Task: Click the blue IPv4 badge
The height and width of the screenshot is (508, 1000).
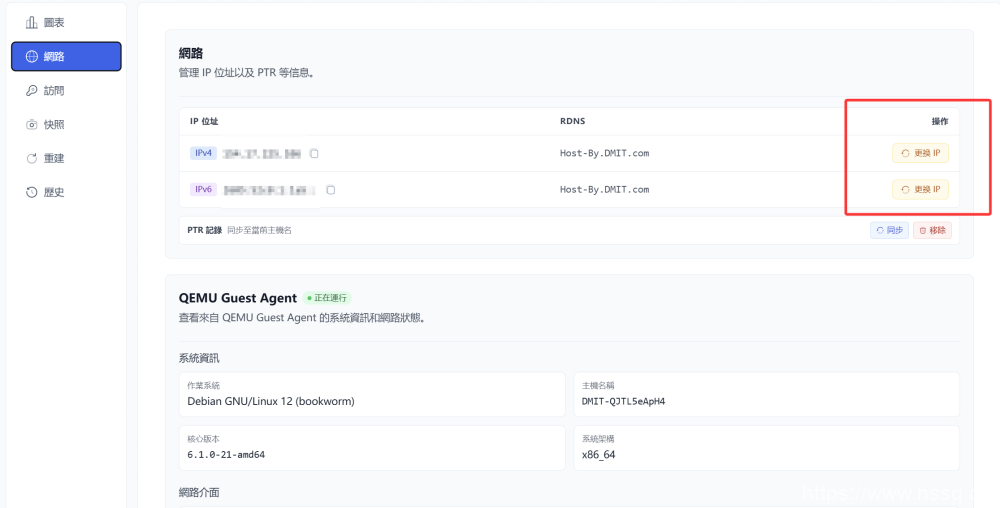Action: click(x=203, y=154)
